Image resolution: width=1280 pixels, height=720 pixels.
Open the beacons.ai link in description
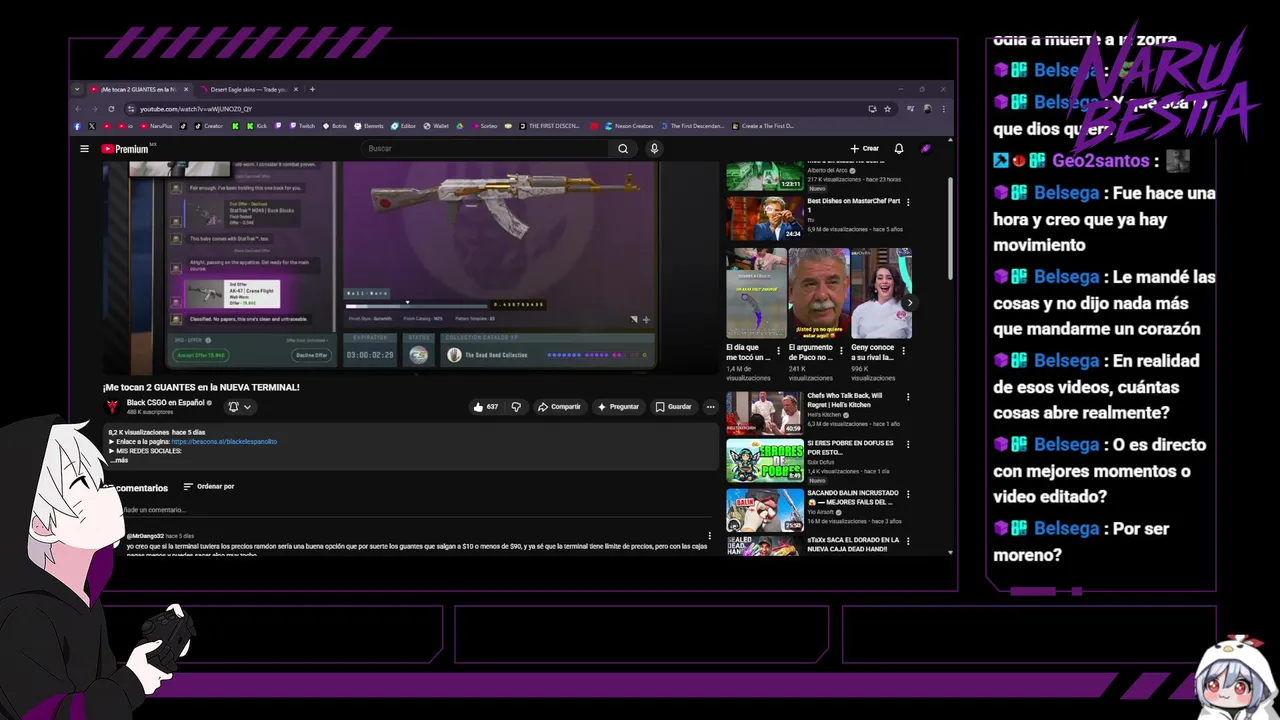point(224,442)
